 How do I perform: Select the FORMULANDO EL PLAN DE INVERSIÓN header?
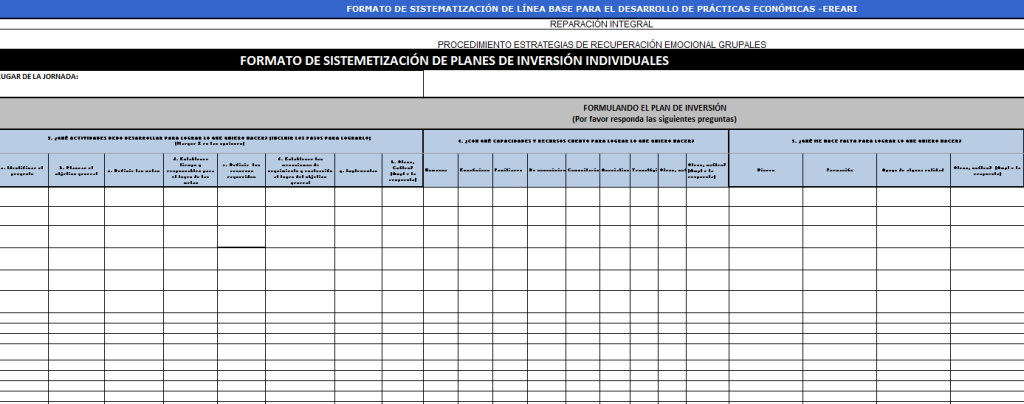512,114
